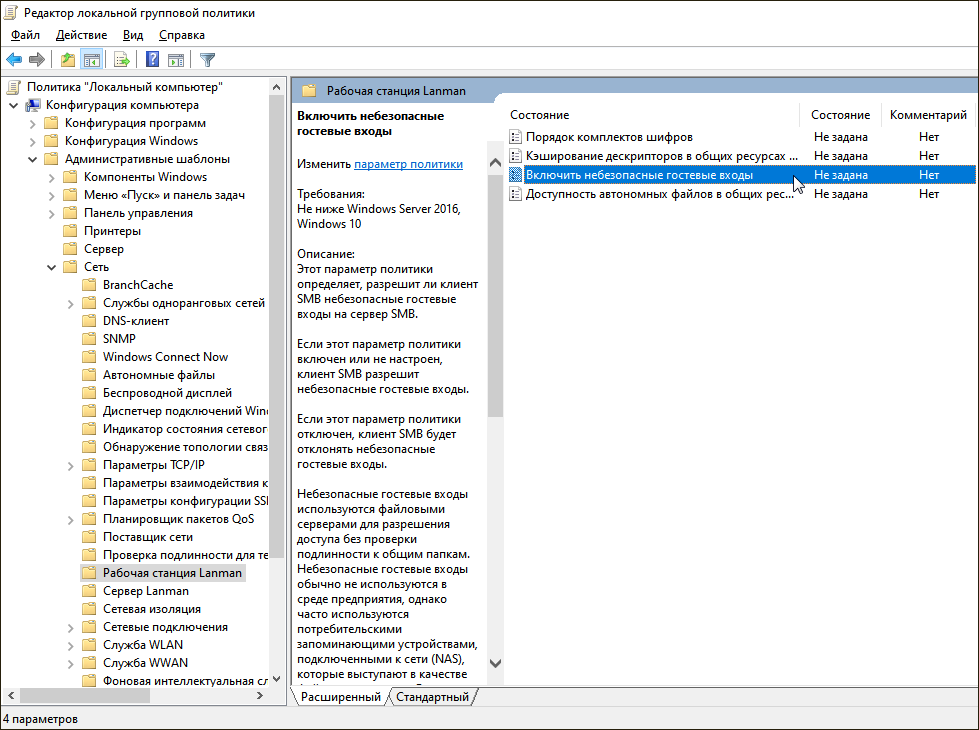This screenshot has width=979, height=730.
Task: Open Help via blue question mark icon
Action: [153, 59]
